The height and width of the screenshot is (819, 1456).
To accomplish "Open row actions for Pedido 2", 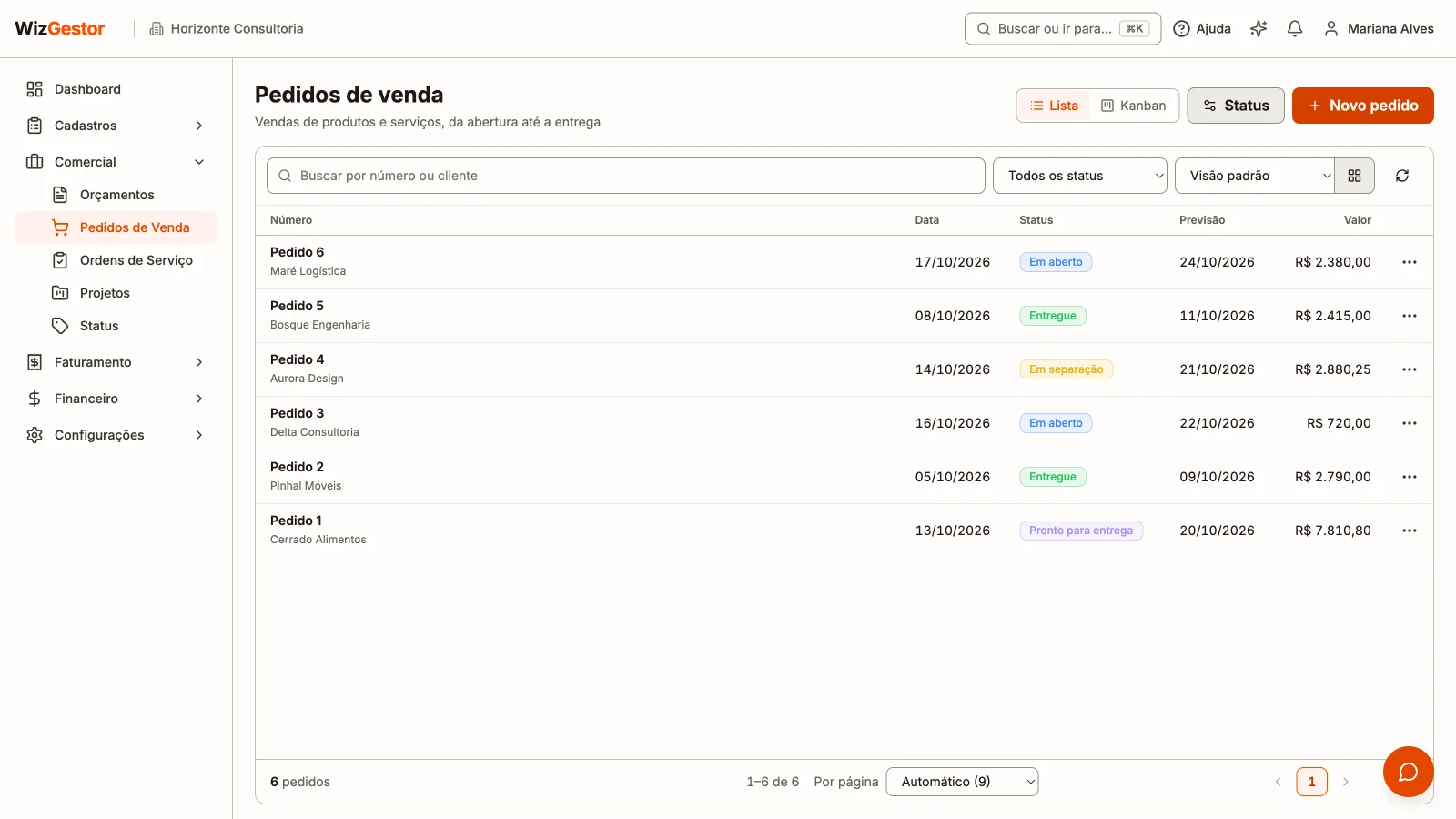I will (x=1410, y=477).
